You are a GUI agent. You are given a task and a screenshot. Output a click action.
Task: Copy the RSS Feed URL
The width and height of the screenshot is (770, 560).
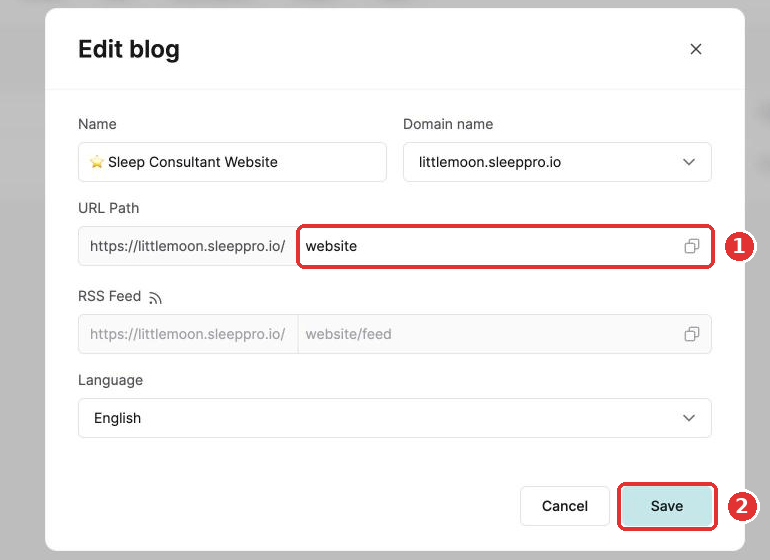pos(691,334)
